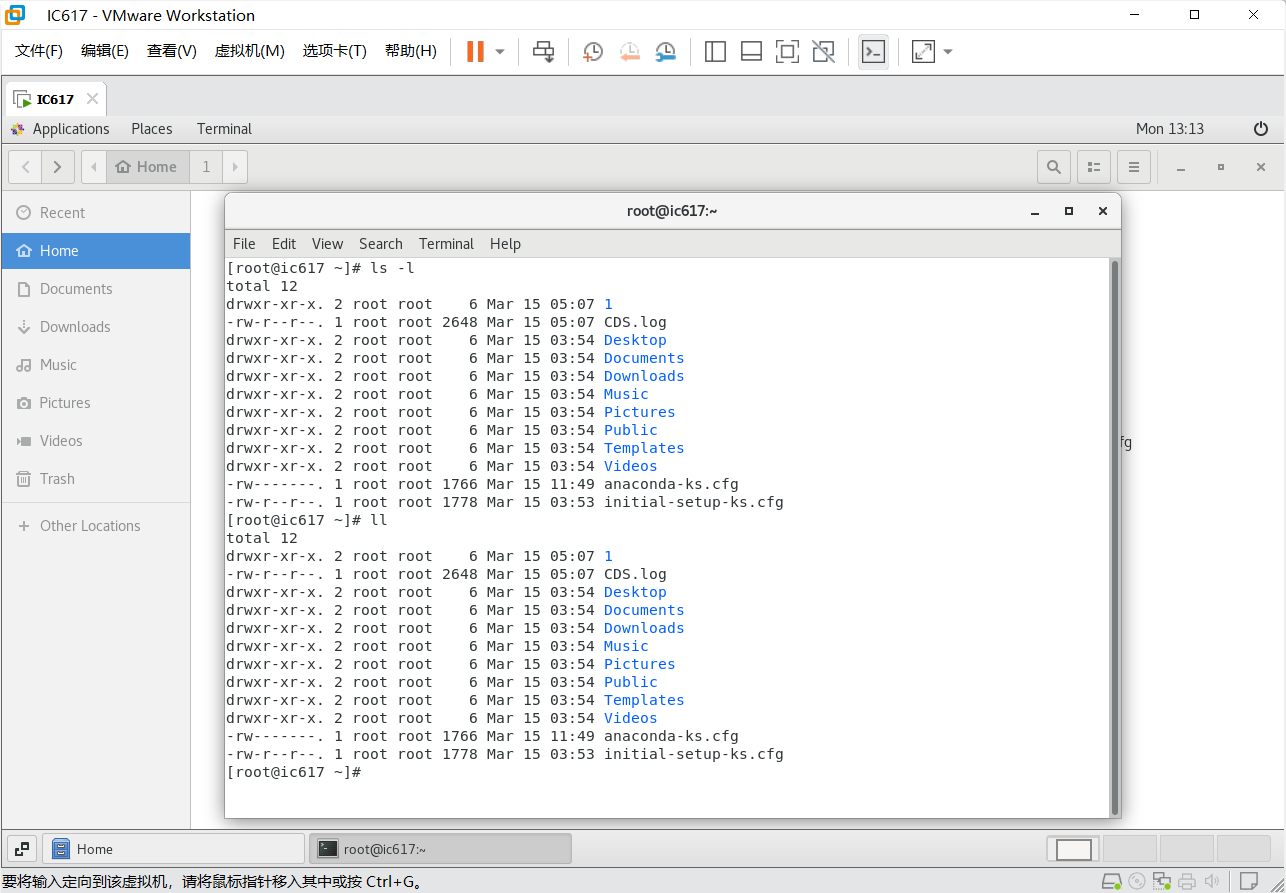Toggle list view in Files
1286x893 pixels.
click(1094, 167)
